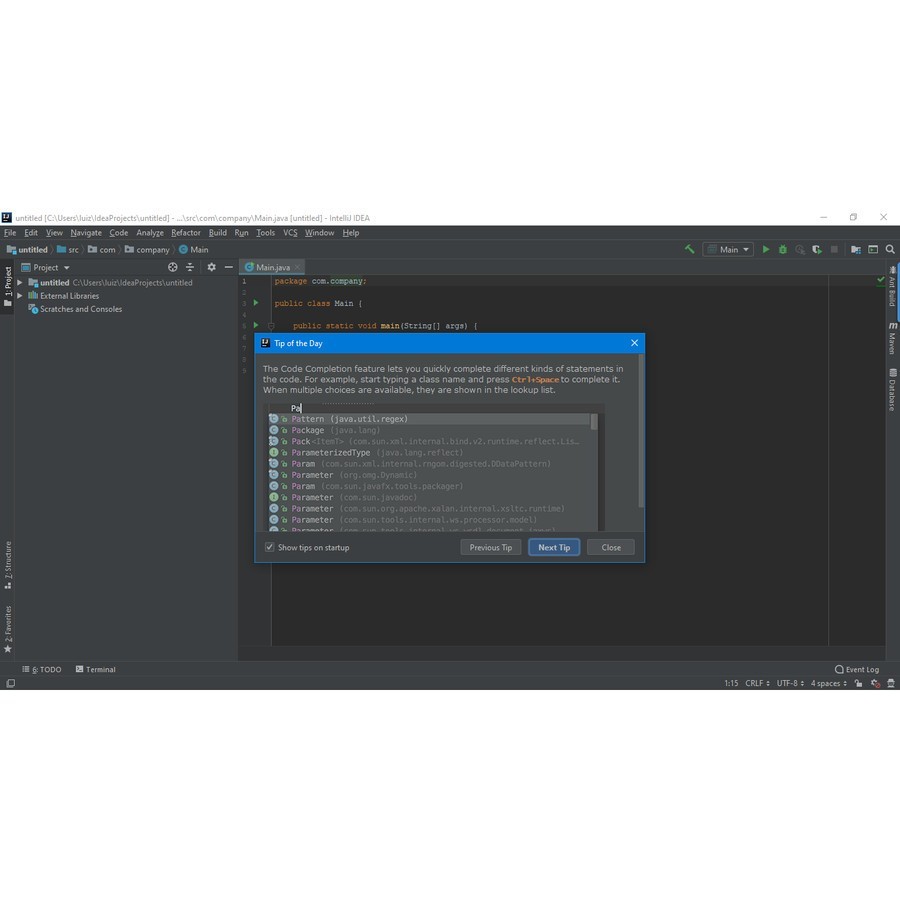Select the Main.java editor tab
This screenshot has height=900, width=900.
272,267
